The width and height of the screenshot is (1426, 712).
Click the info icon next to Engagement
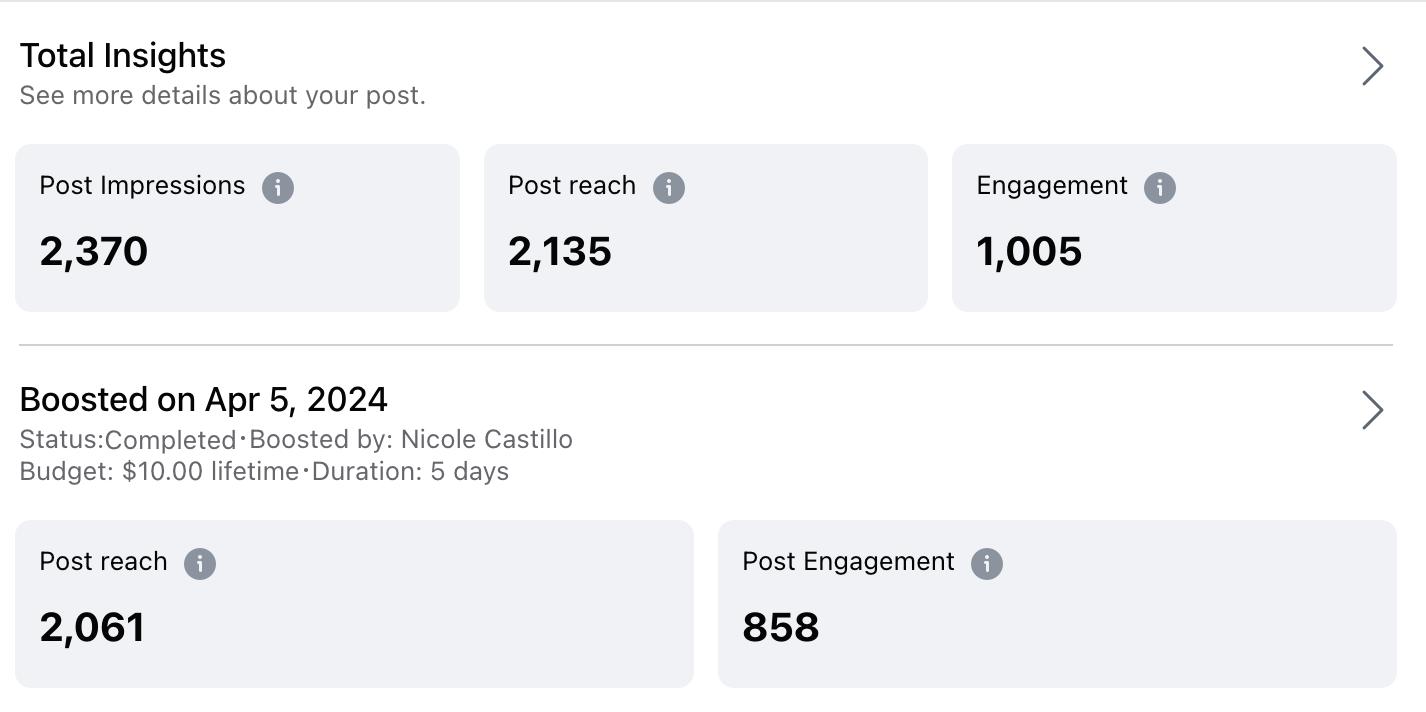click(1160, 187)
